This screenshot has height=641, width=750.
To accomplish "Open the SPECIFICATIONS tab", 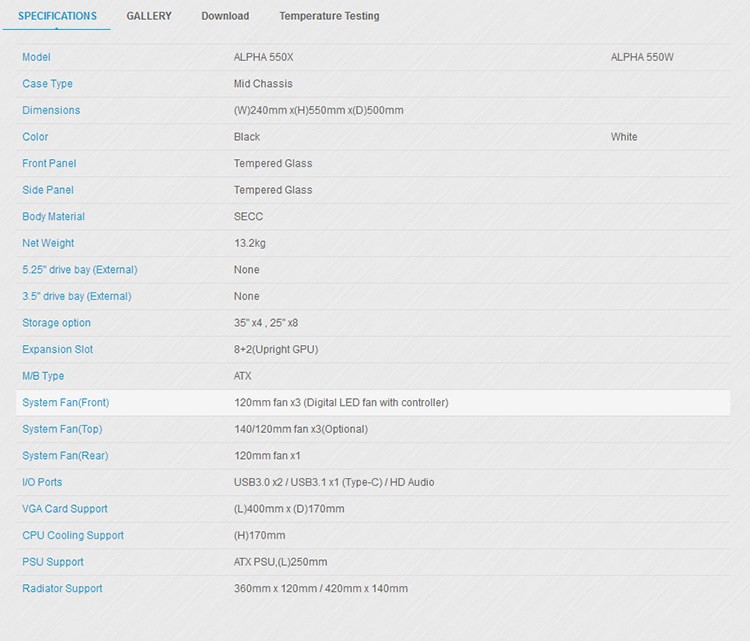I will coord(57,16).
